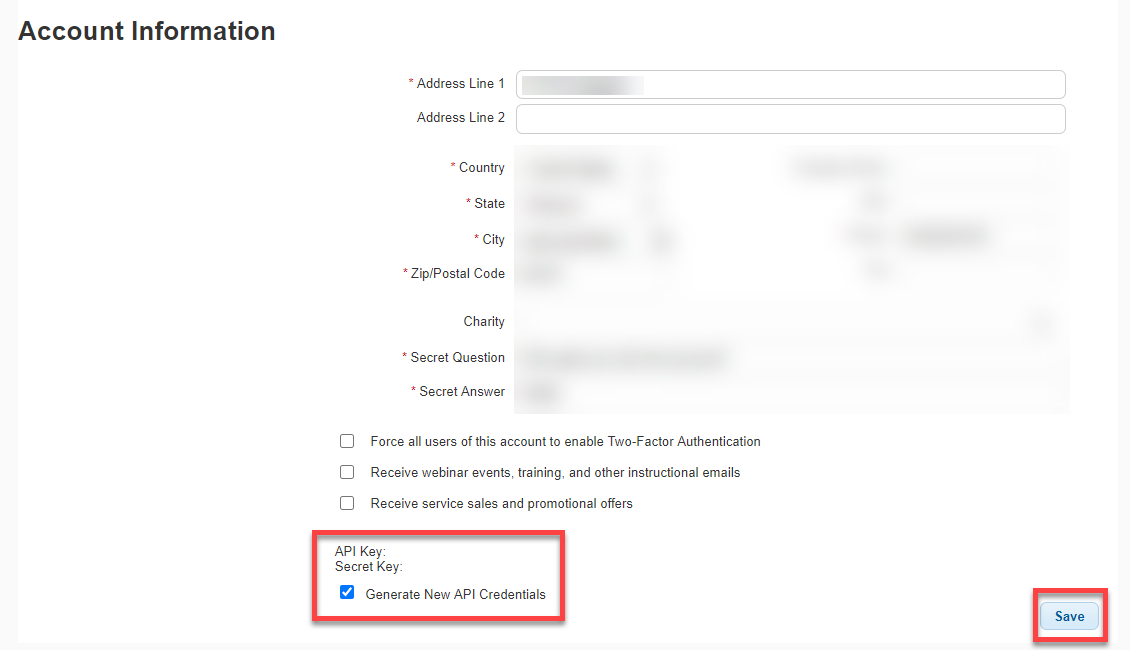Focus the empty Address Line 2 field

point(791,119)
